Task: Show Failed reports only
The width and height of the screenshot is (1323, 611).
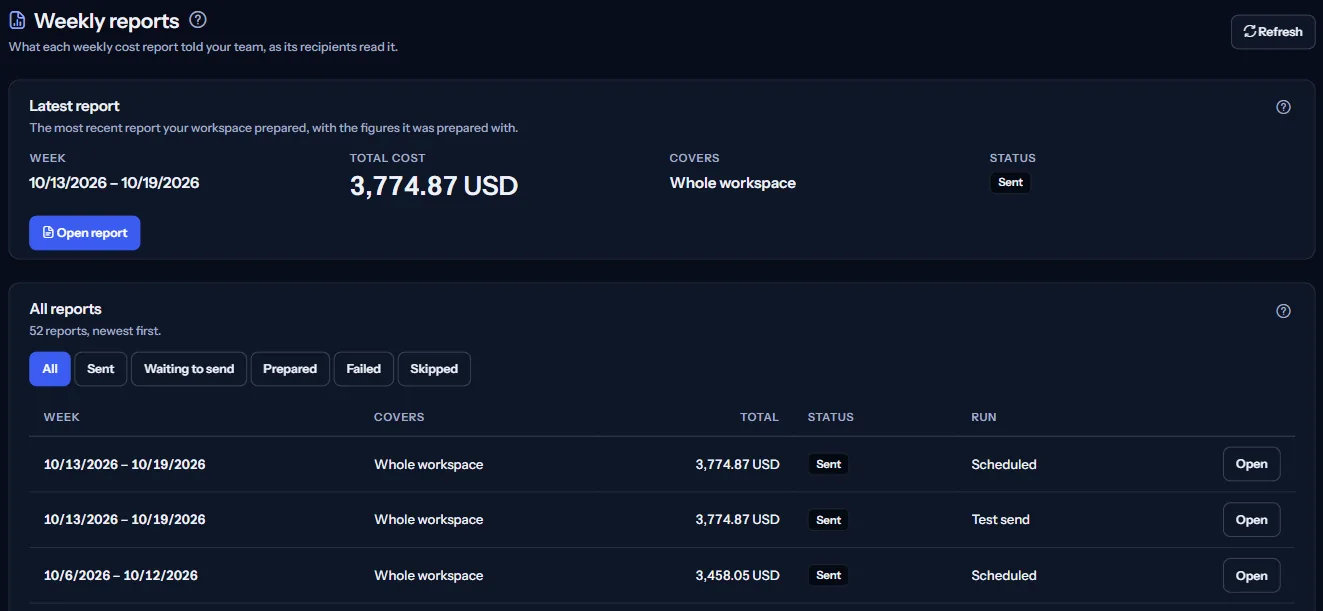Action: pos(364,369)
